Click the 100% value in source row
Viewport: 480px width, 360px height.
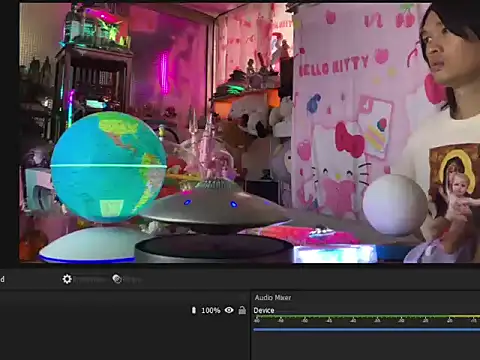pos(211,310)
